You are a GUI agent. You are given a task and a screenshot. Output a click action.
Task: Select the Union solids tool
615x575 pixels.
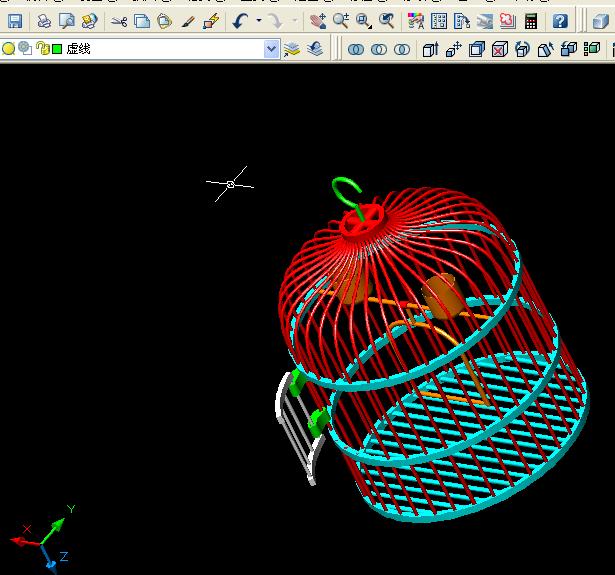click(356, 49)
